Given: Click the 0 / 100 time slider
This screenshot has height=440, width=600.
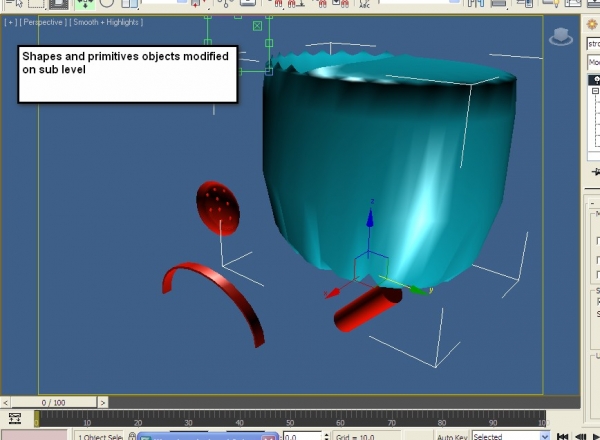Looking at the screenshot, I should [x=54, y=403].
